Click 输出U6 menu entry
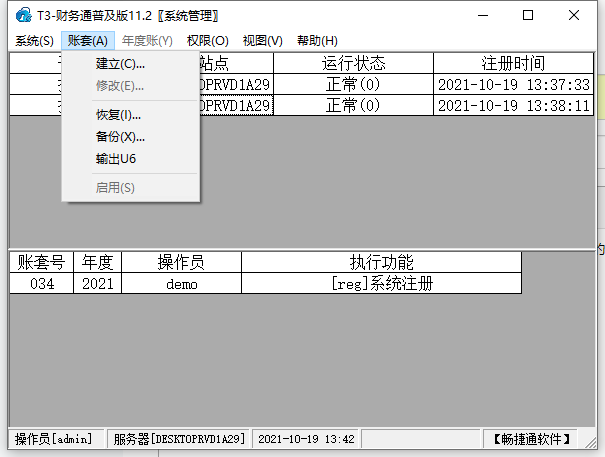 pyautogui.click(x=131, y=159)
